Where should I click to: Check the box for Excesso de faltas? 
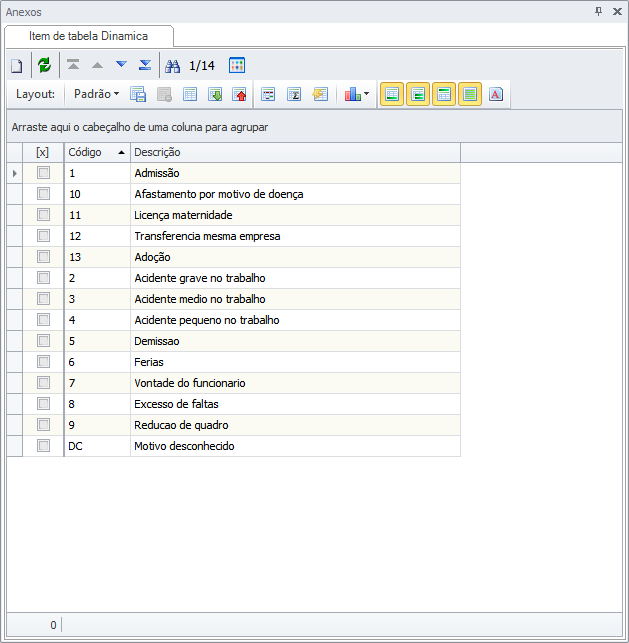point(43,404)
